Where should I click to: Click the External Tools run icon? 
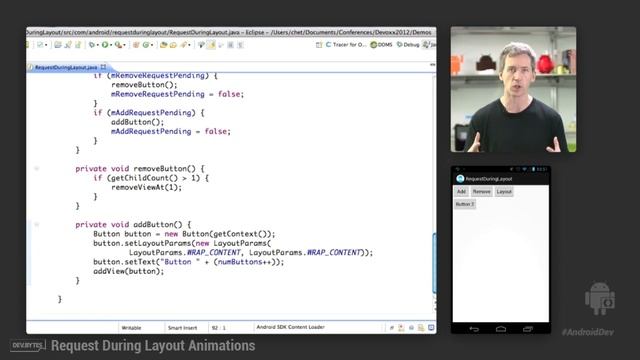(118, 45)
